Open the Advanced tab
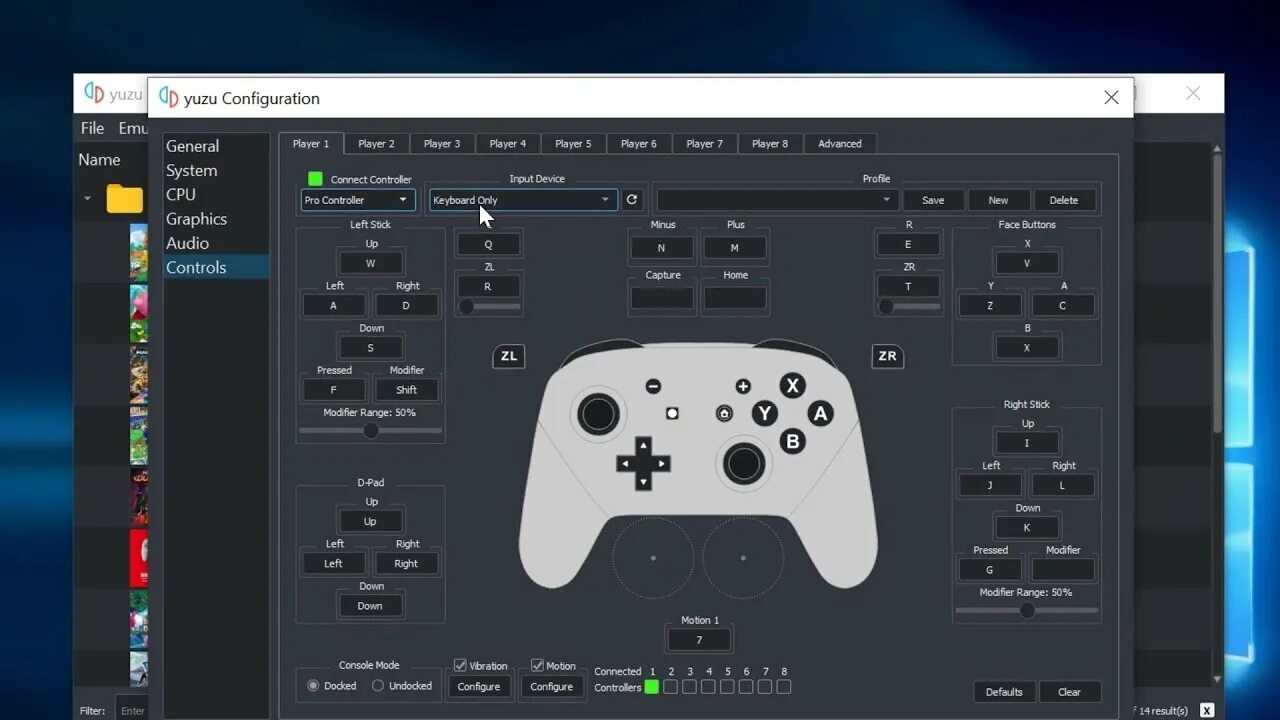Image resolution: width=1280 pixels, height=720 pixels. [x=839, y=143]
